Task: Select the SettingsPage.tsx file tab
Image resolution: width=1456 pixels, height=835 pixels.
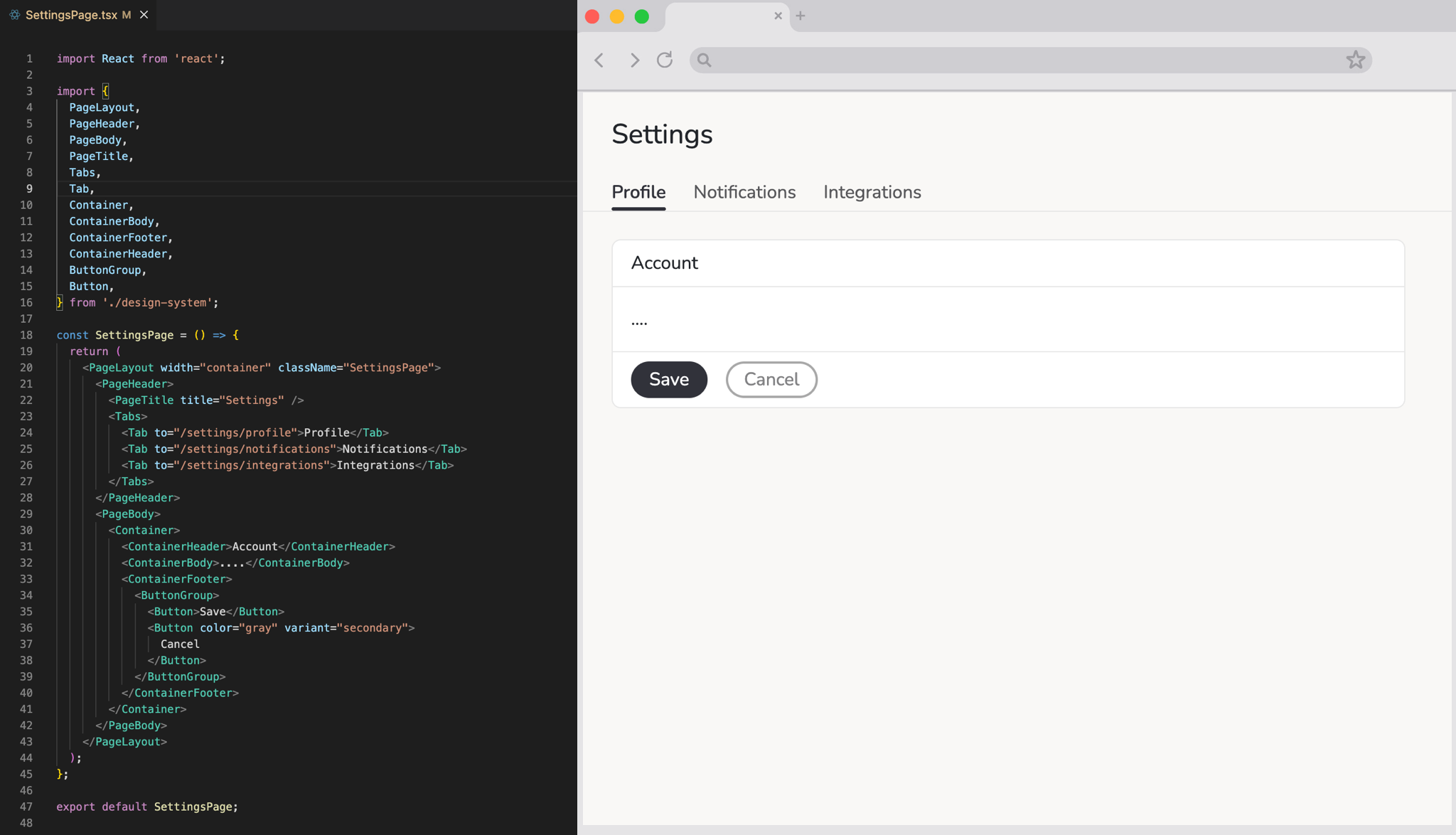Action: 71,15
